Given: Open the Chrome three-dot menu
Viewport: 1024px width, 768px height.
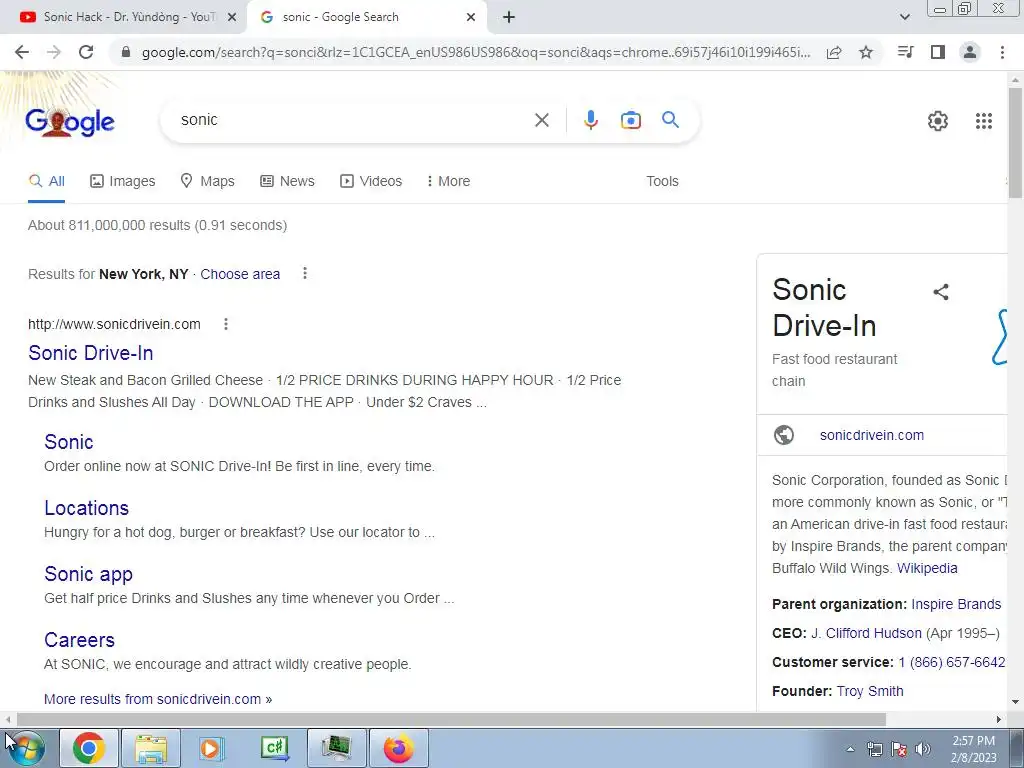Looking at the screenshot, I should [x=1002, y=52].
